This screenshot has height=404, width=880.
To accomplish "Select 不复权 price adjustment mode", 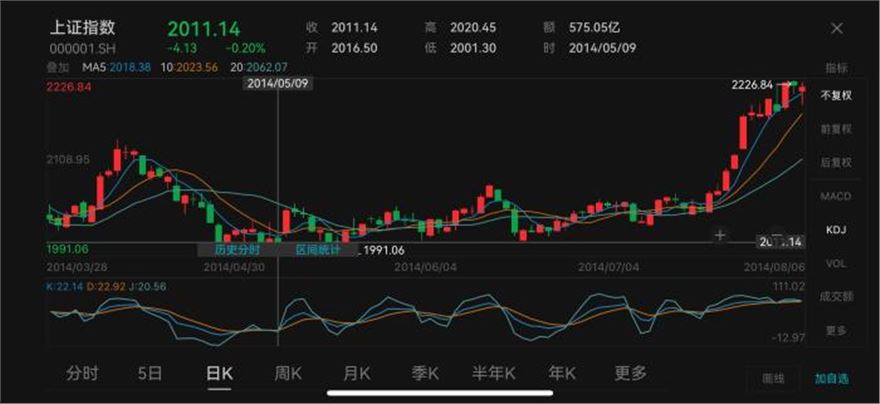I will pyautogui.click(x=835, y=96).
